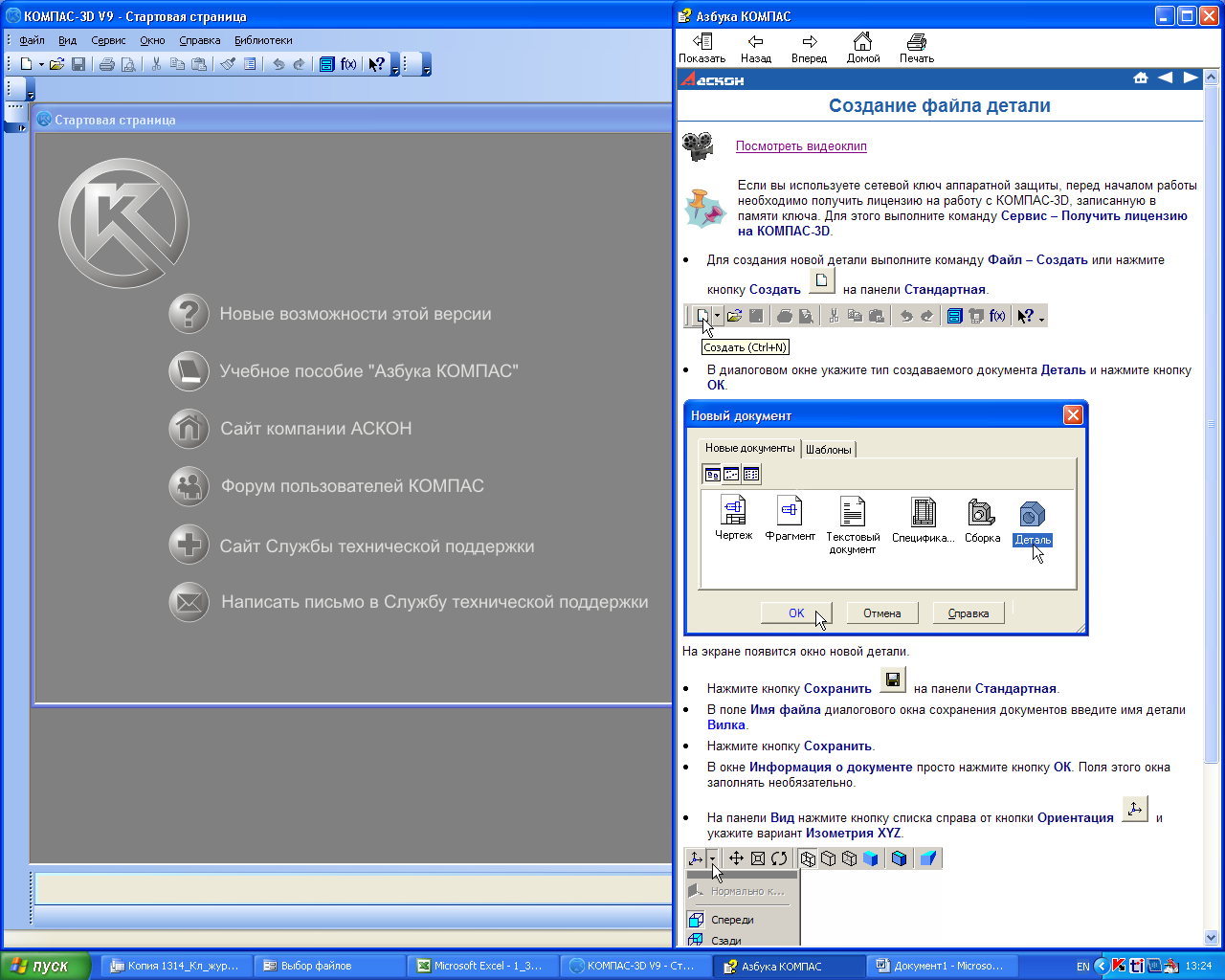Viewport: 1225px width, 980px height.
Task: Activate the context help pointer icon
Action: (x=377, y=64)
